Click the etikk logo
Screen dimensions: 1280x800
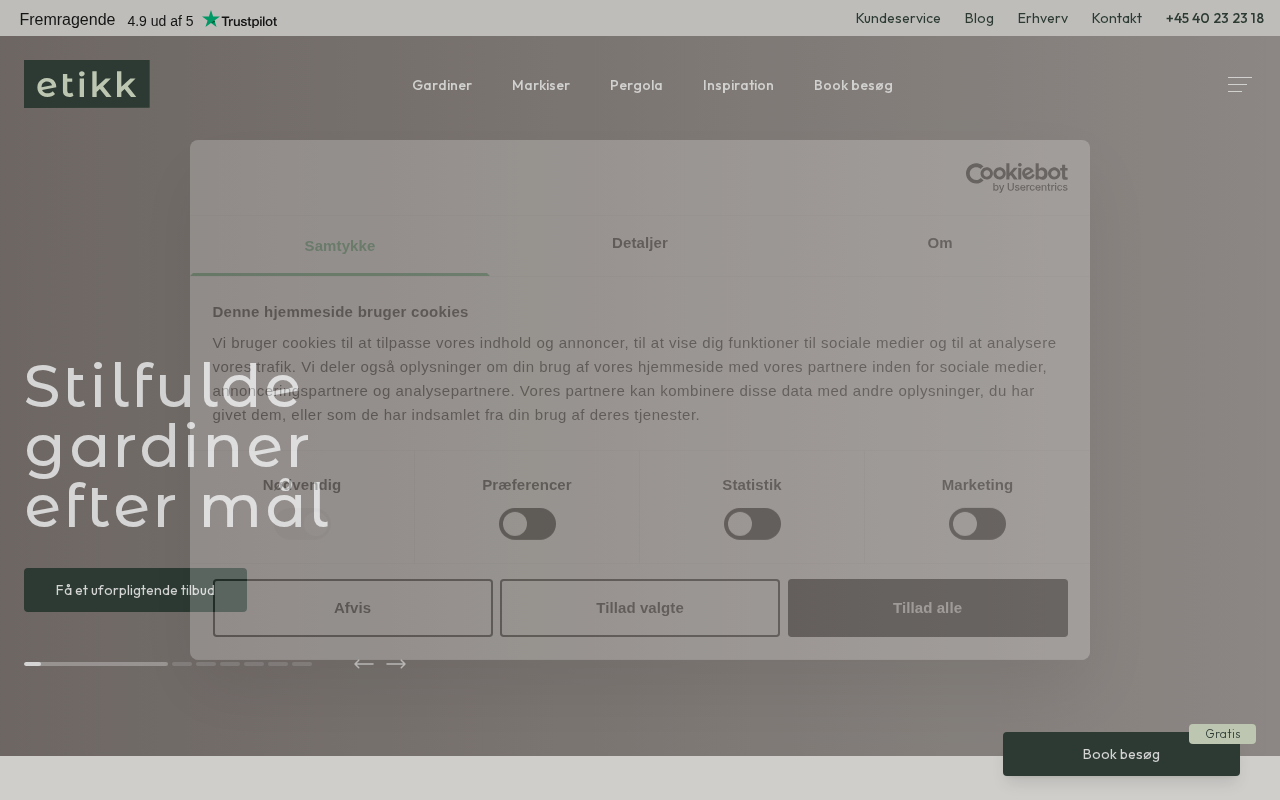(x=87, y=84)
